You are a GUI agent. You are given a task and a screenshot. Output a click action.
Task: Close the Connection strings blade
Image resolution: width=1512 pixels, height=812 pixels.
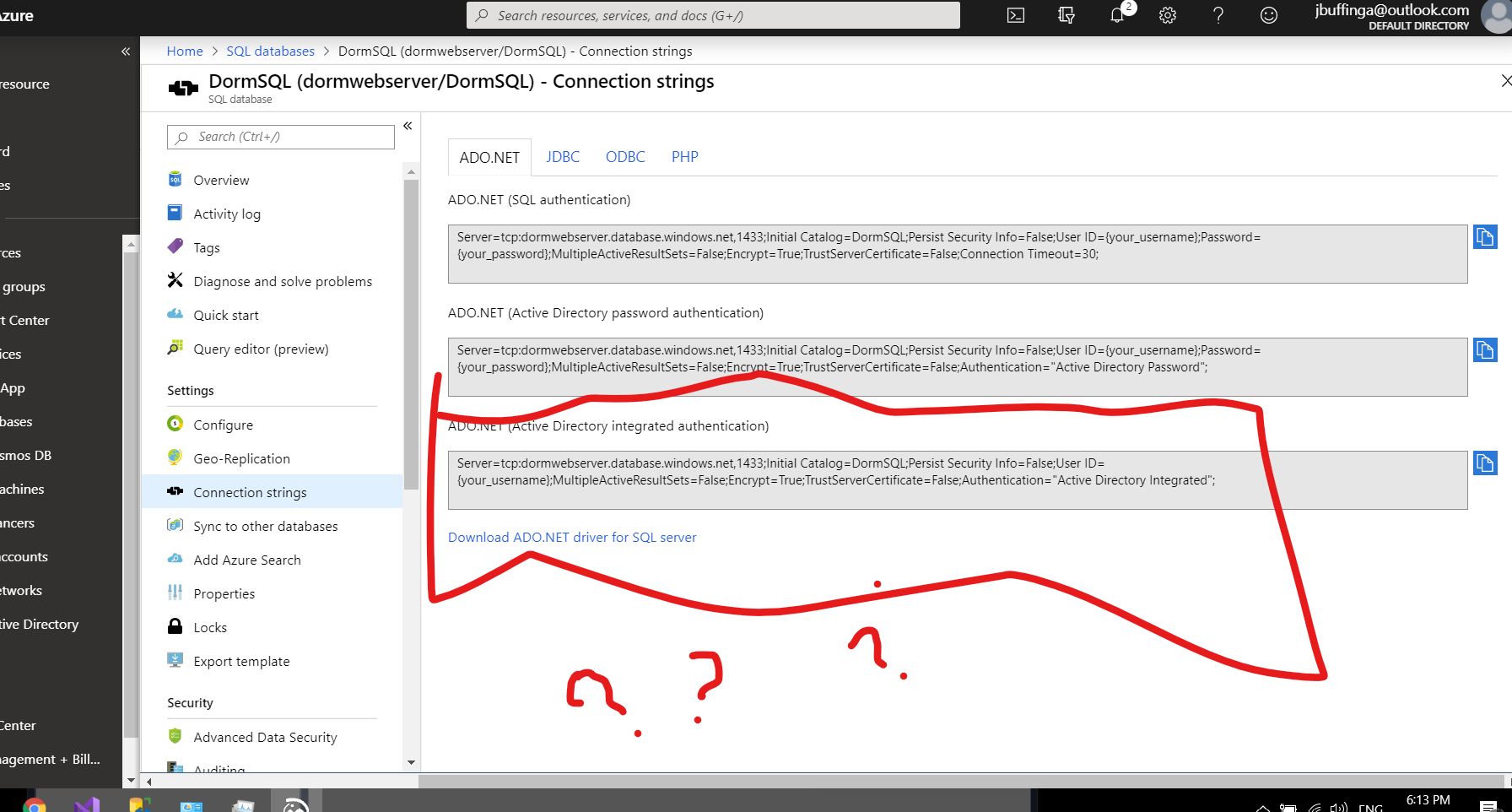tap(1506, 81)
